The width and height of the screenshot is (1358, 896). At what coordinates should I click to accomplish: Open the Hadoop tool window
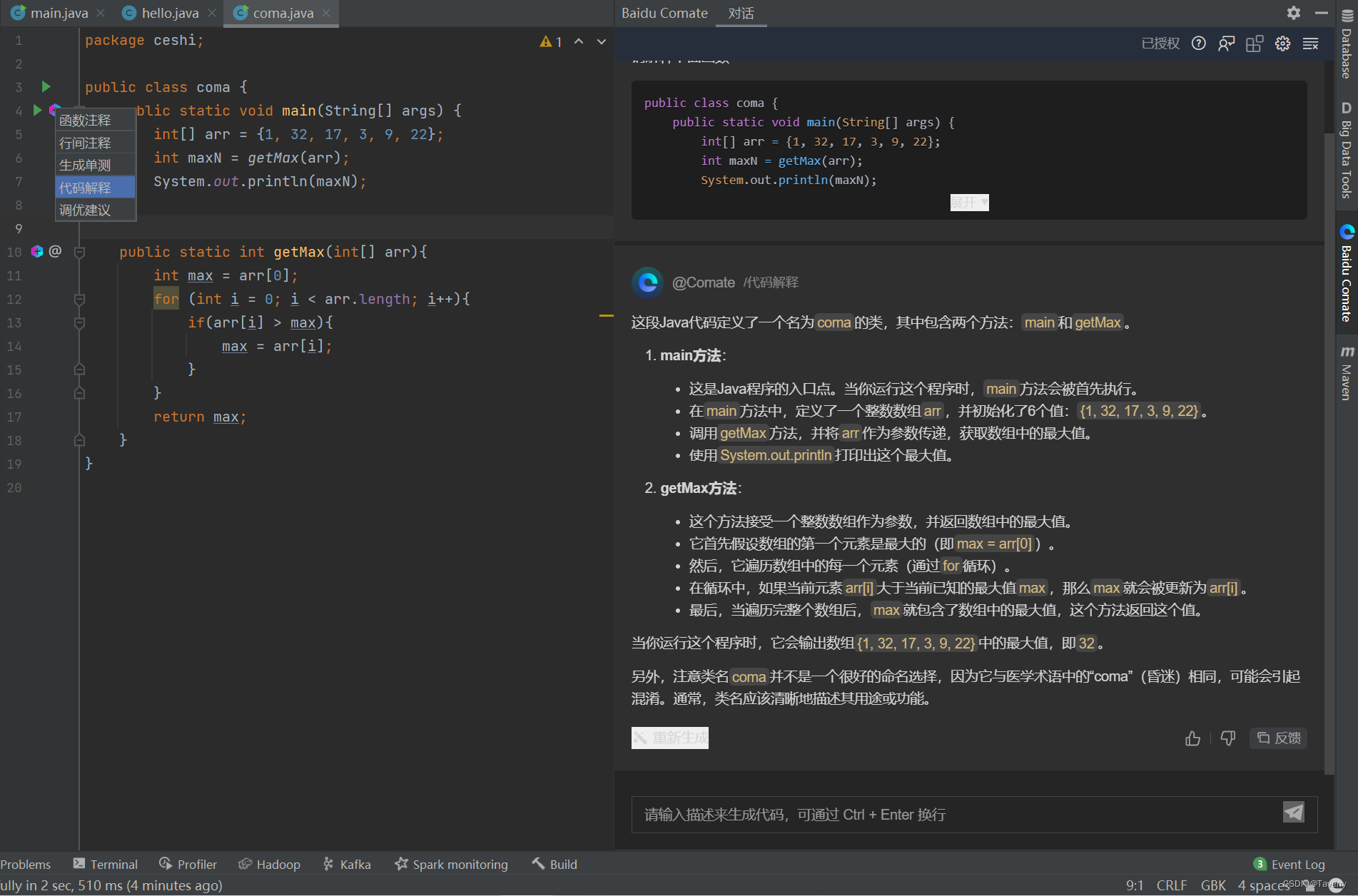(x=270, y=864)
